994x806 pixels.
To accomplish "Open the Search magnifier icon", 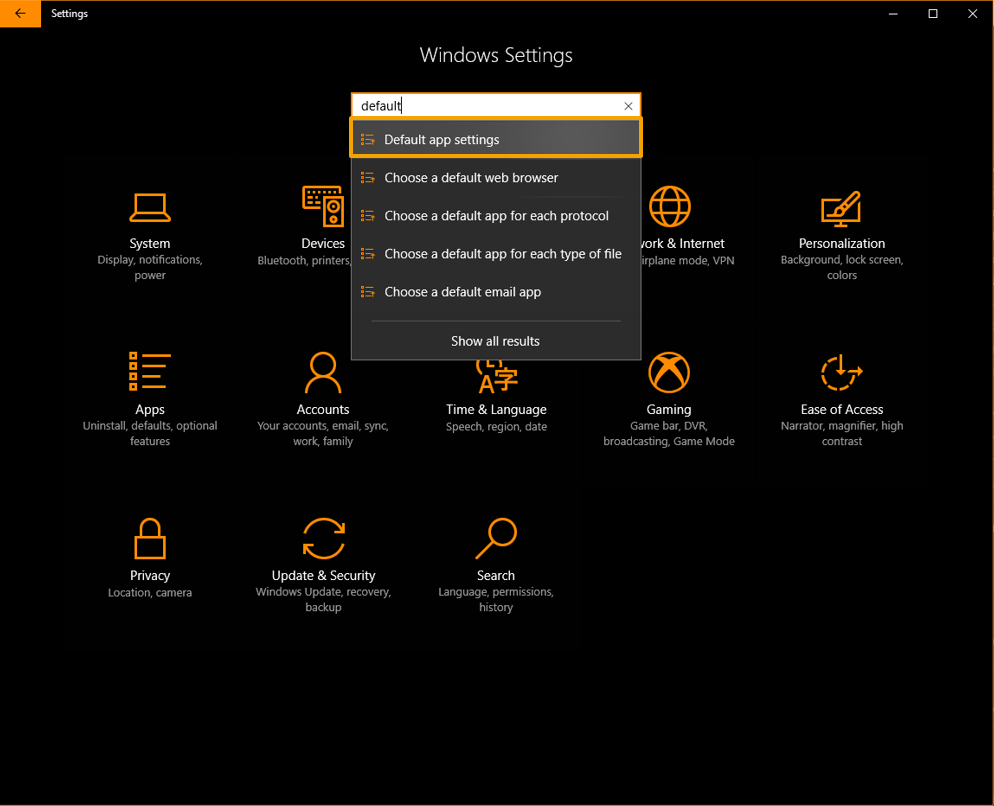I will (x=496, y=538).
